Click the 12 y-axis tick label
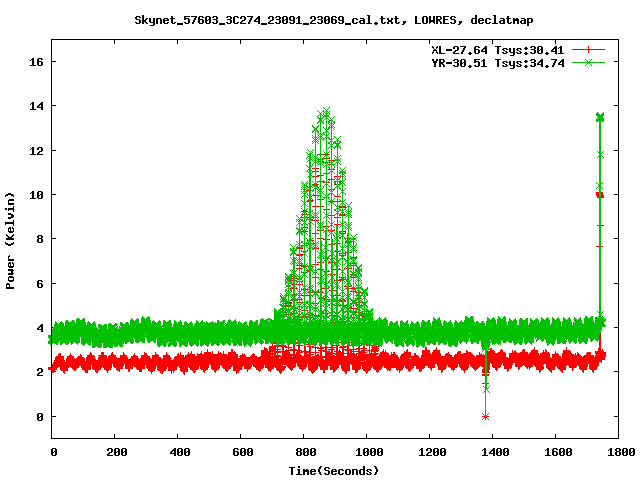This screenshot has height=480, width=640. click(x=37, y=150)
